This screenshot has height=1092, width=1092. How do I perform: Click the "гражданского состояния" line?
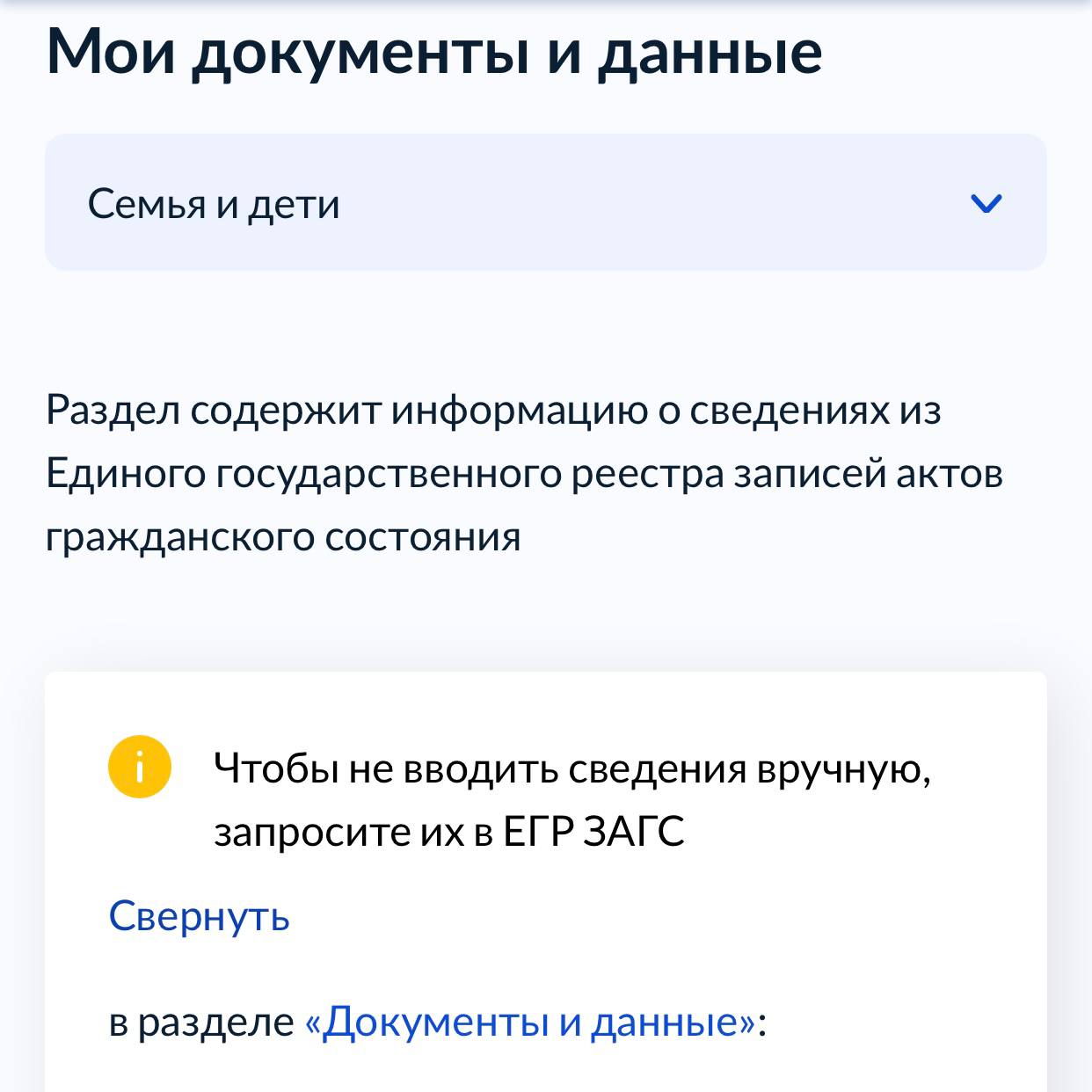click(283, 537)
